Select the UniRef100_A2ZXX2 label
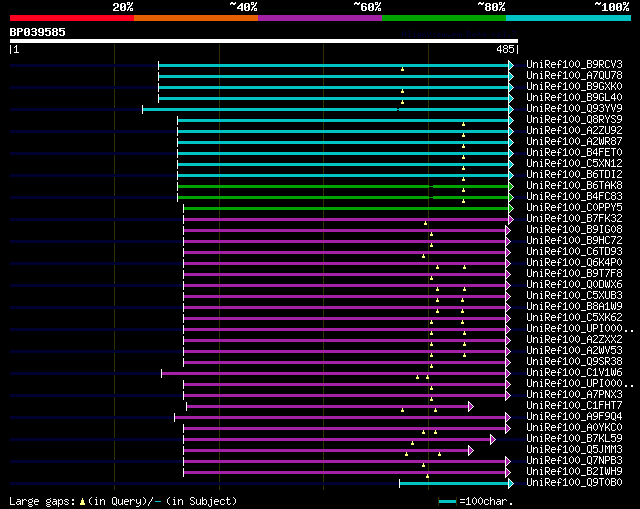Image resolution: width=640 pixels, height=509 pixels. pyautogui.click(x=574, y=340)
